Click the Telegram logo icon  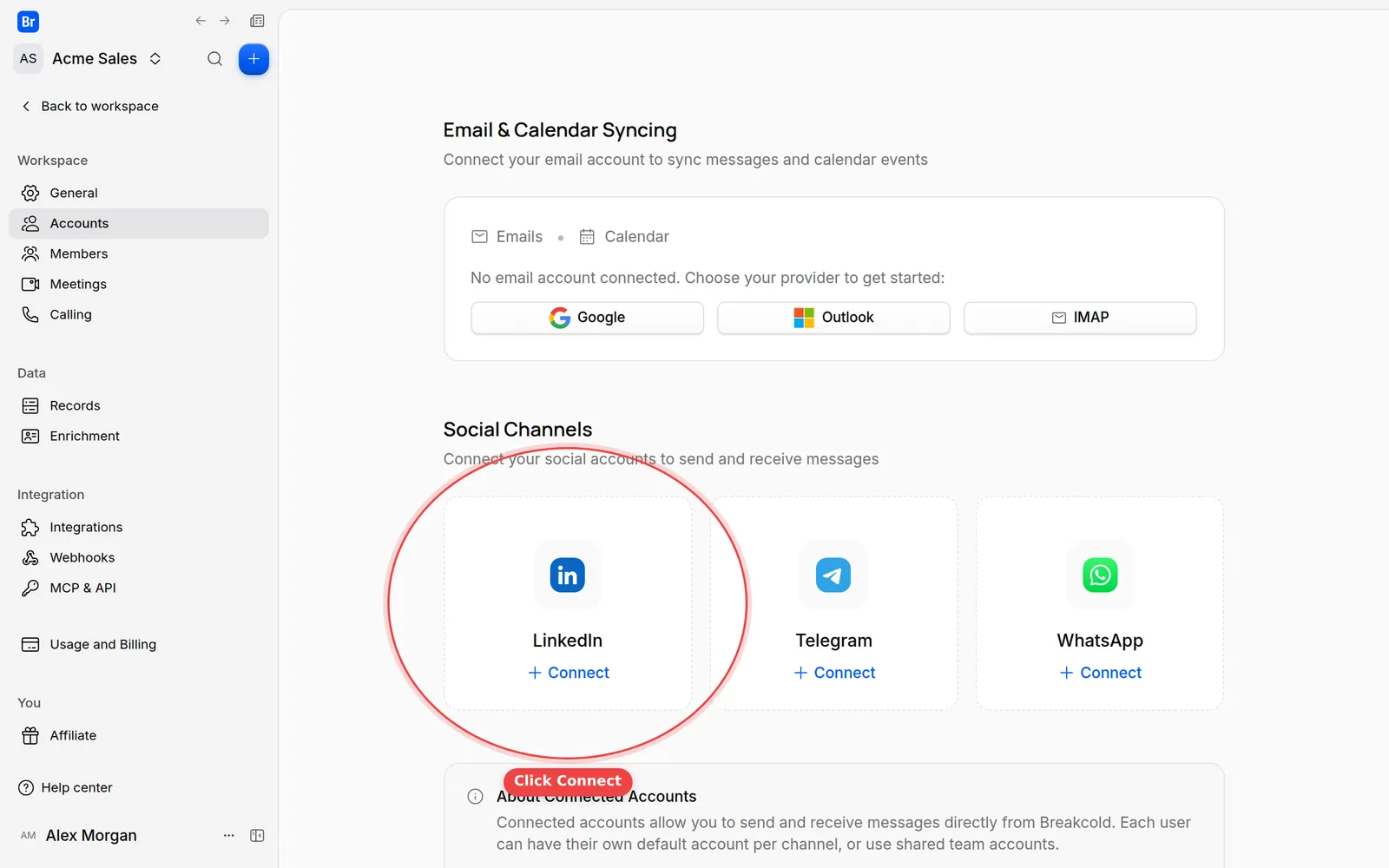point(833,575)
